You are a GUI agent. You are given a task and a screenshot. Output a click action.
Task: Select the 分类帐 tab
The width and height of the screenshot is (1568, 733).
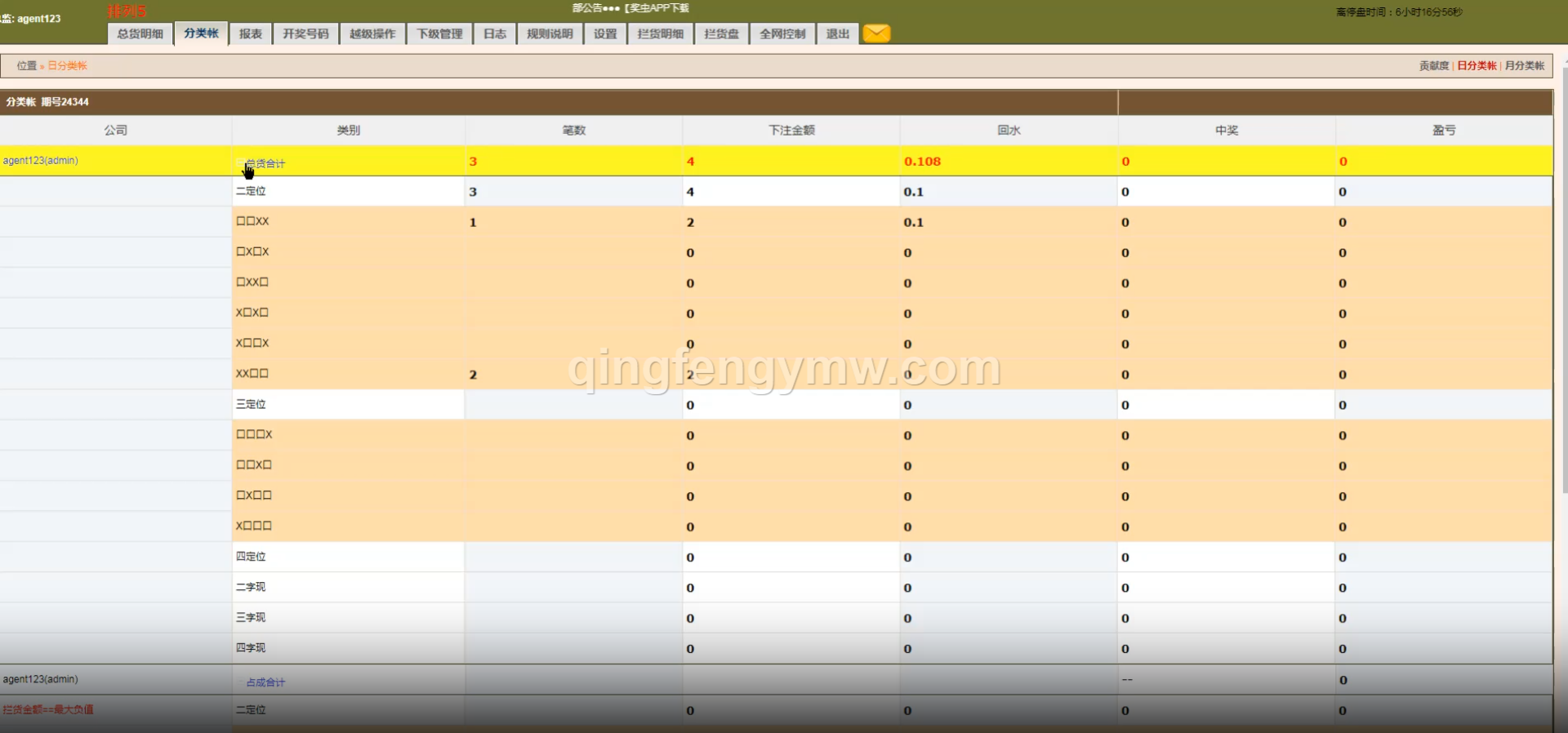point(201,33)
